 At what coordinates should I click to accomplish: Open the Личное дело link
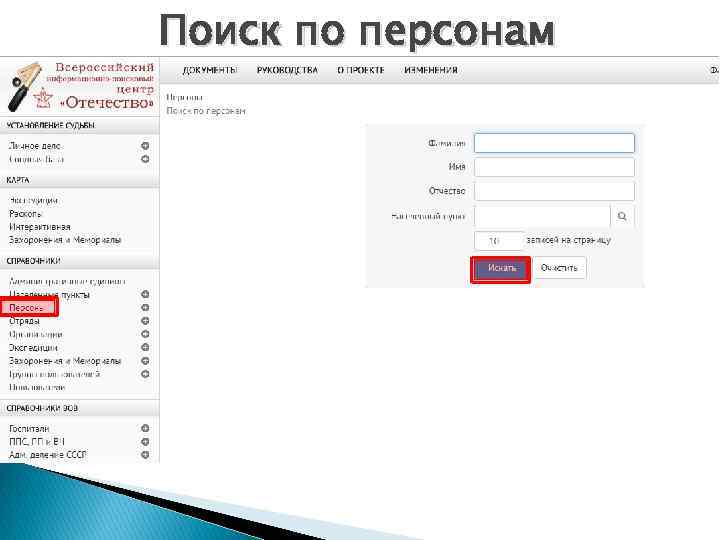point(35,146)
